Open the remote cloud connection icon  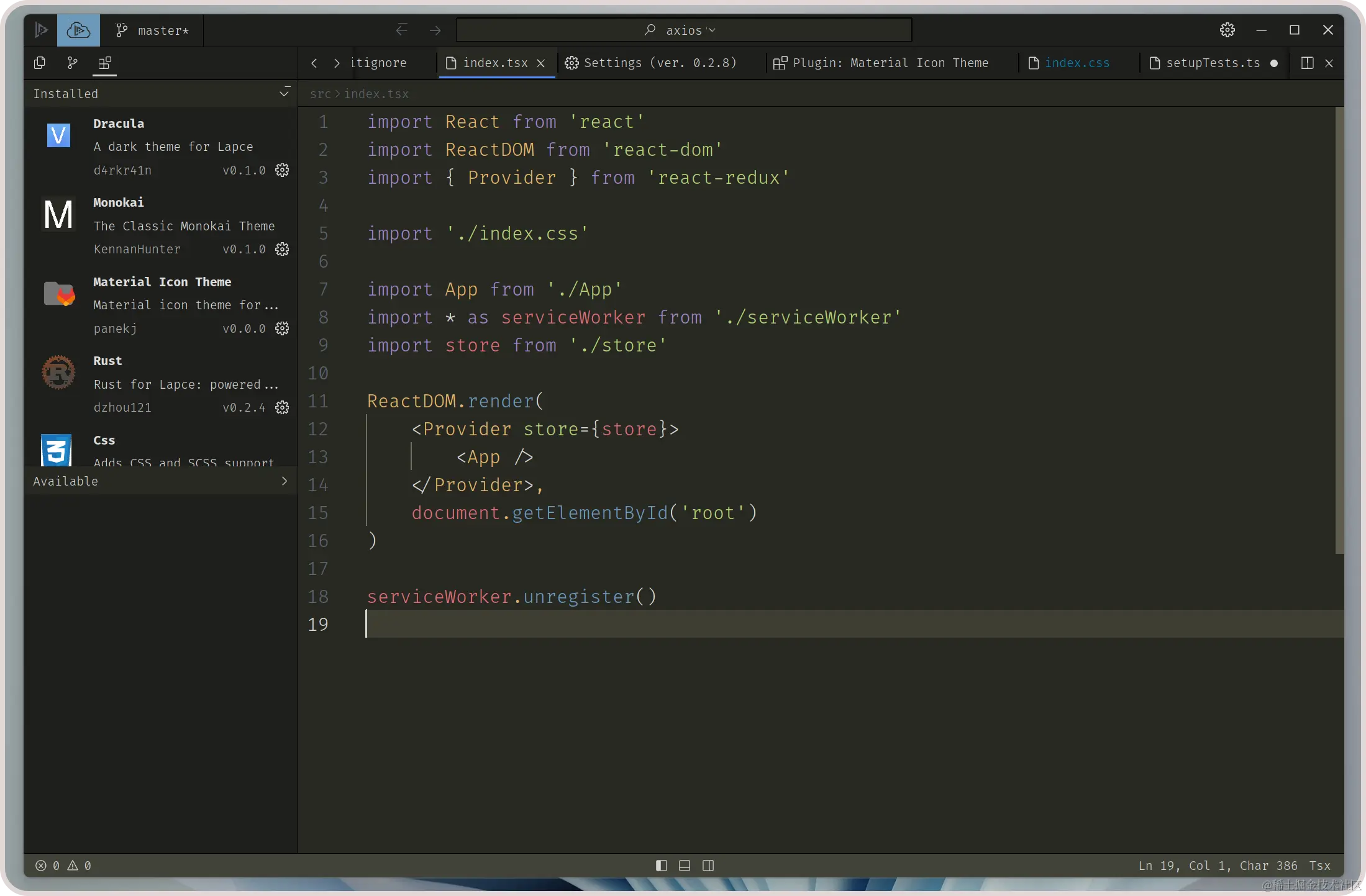pyautogui.click(x=78, y=30)
